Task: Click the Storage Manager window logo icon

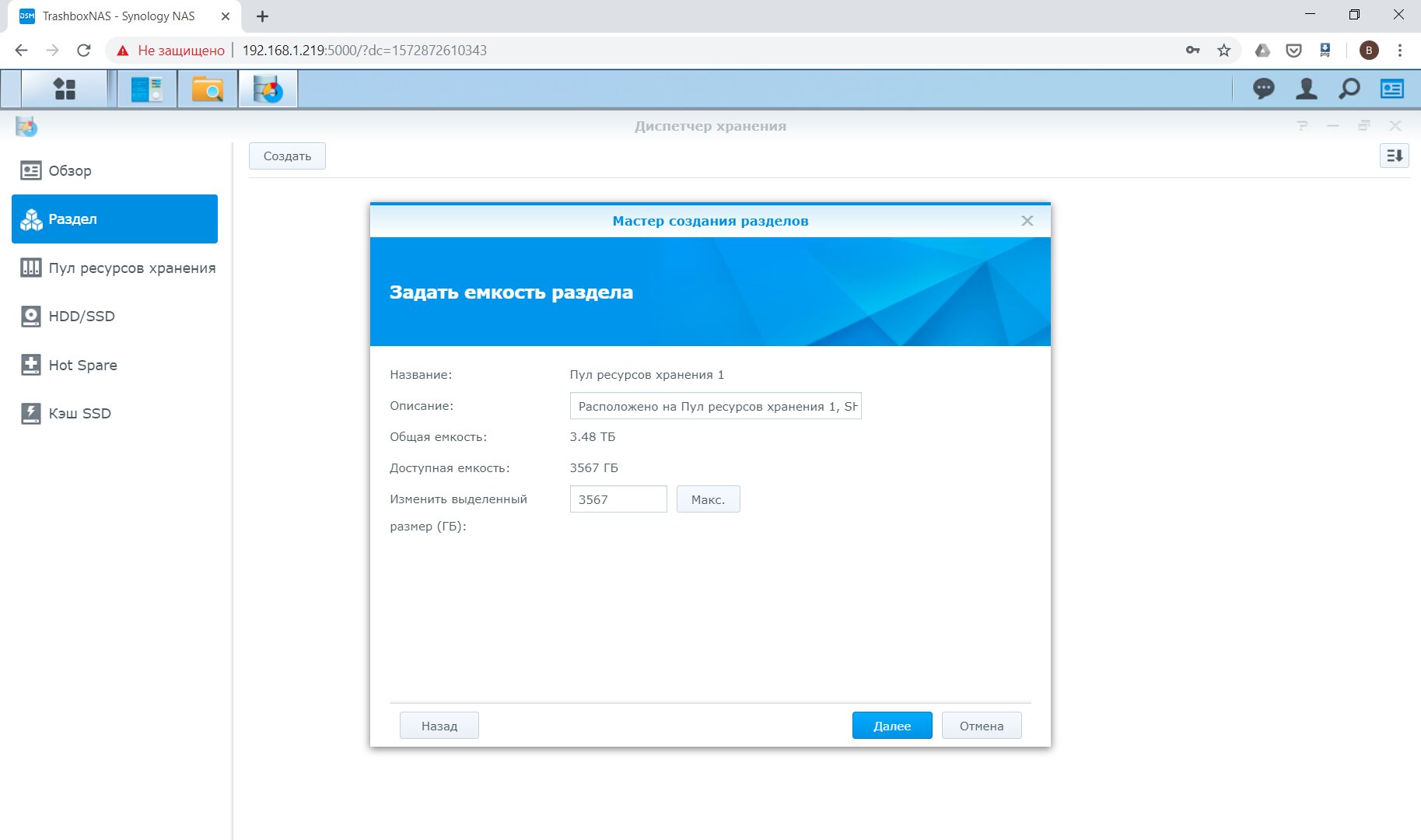Action: pyautogui.click(x=26, y=126)
